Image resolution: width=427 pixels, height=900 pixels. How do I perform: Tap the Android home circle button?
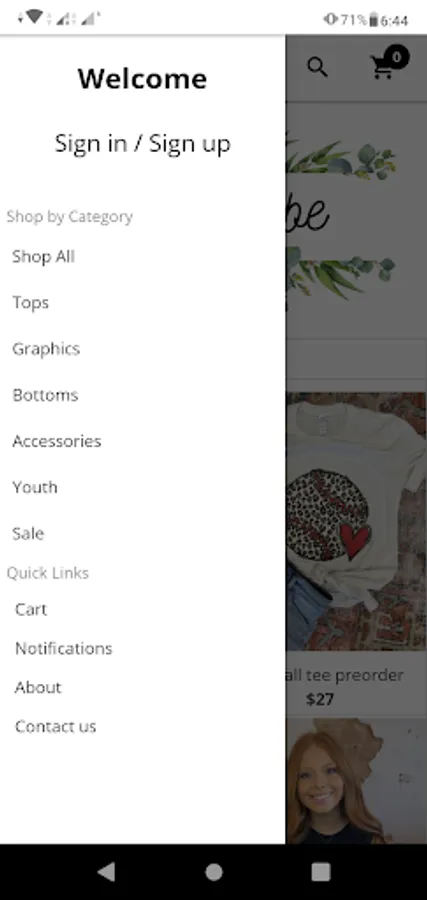click(x=214, y=872)
